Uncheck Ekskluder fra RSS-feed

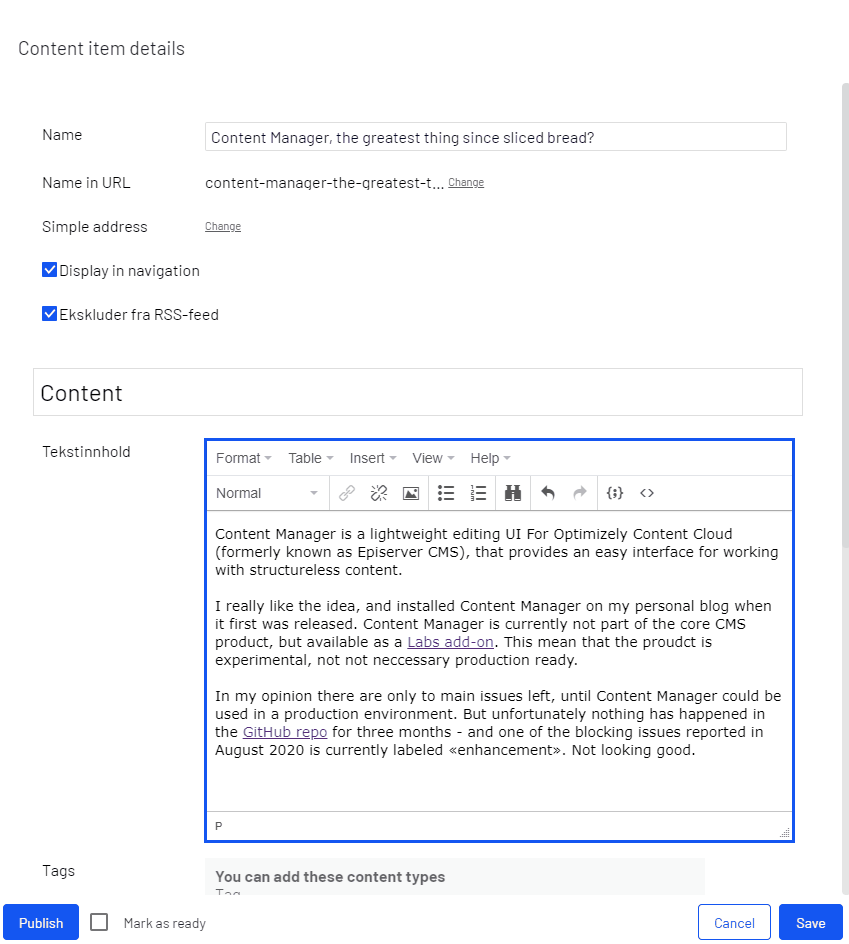coord(49,314)
